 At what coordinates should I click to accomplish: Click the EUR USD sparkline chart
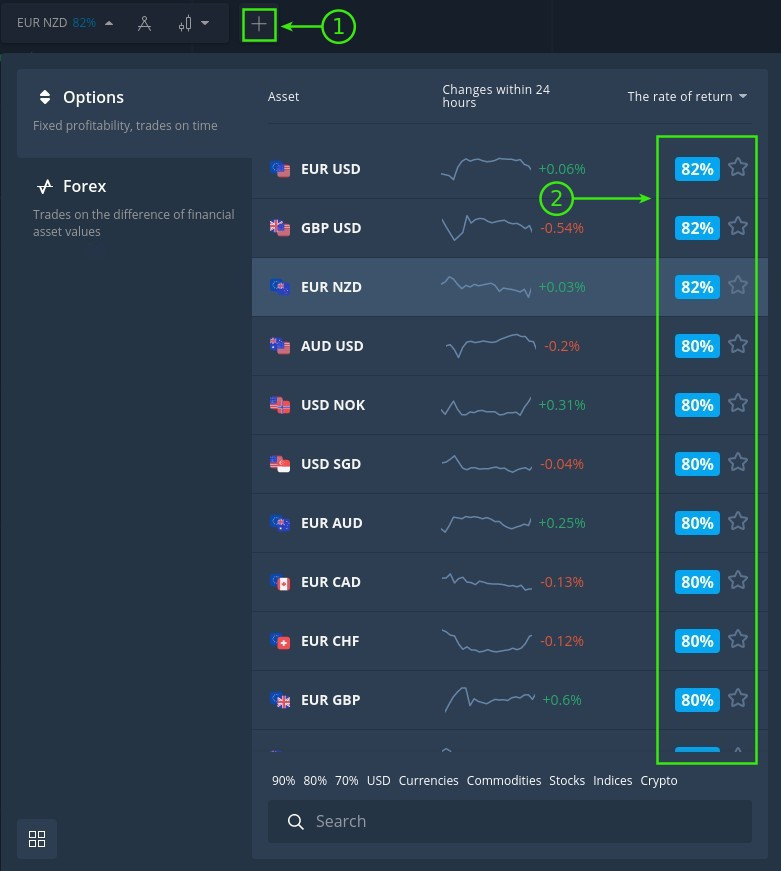coord(486,169)
